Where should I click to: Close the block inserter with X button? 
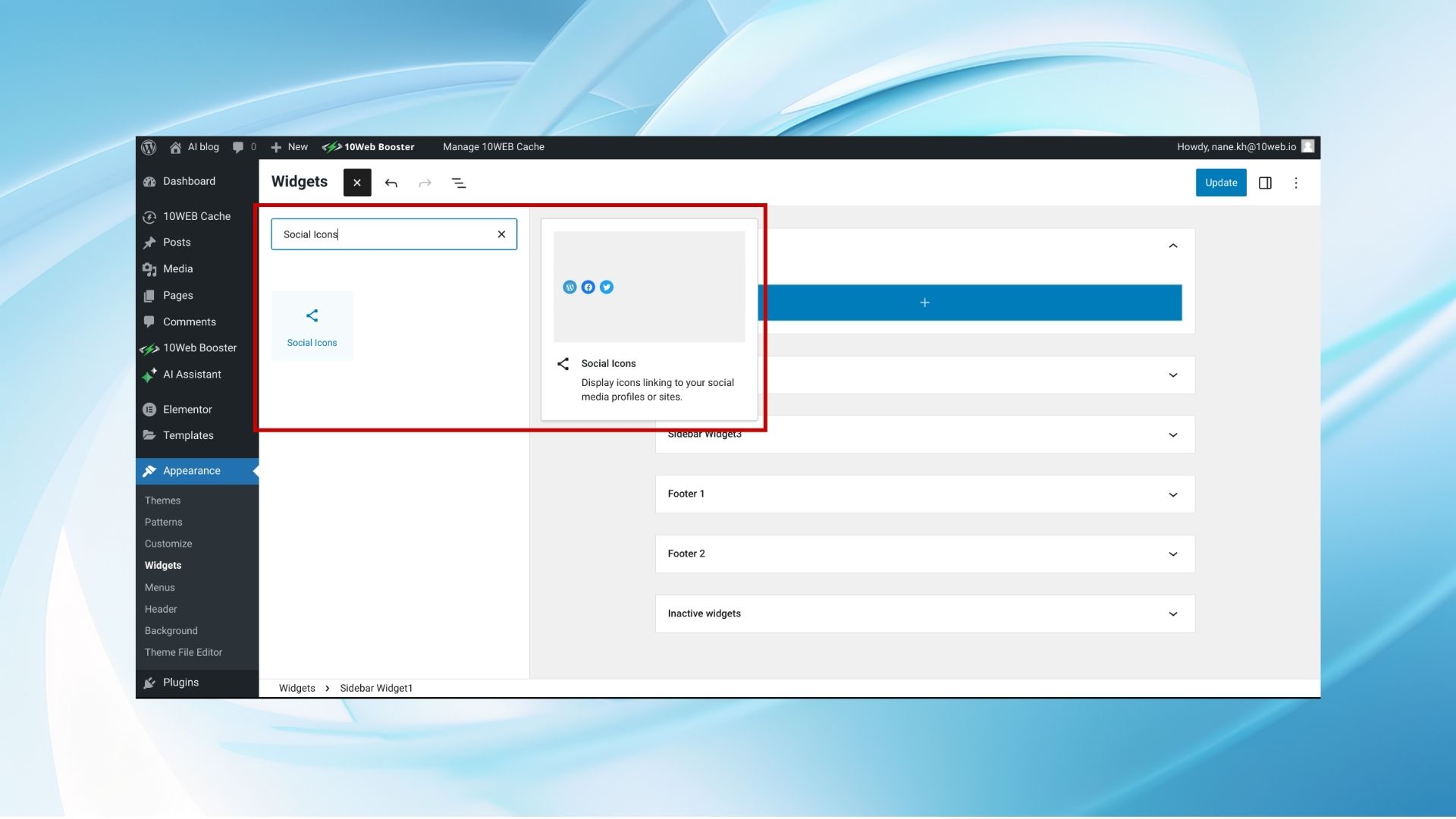coord(357,183)
